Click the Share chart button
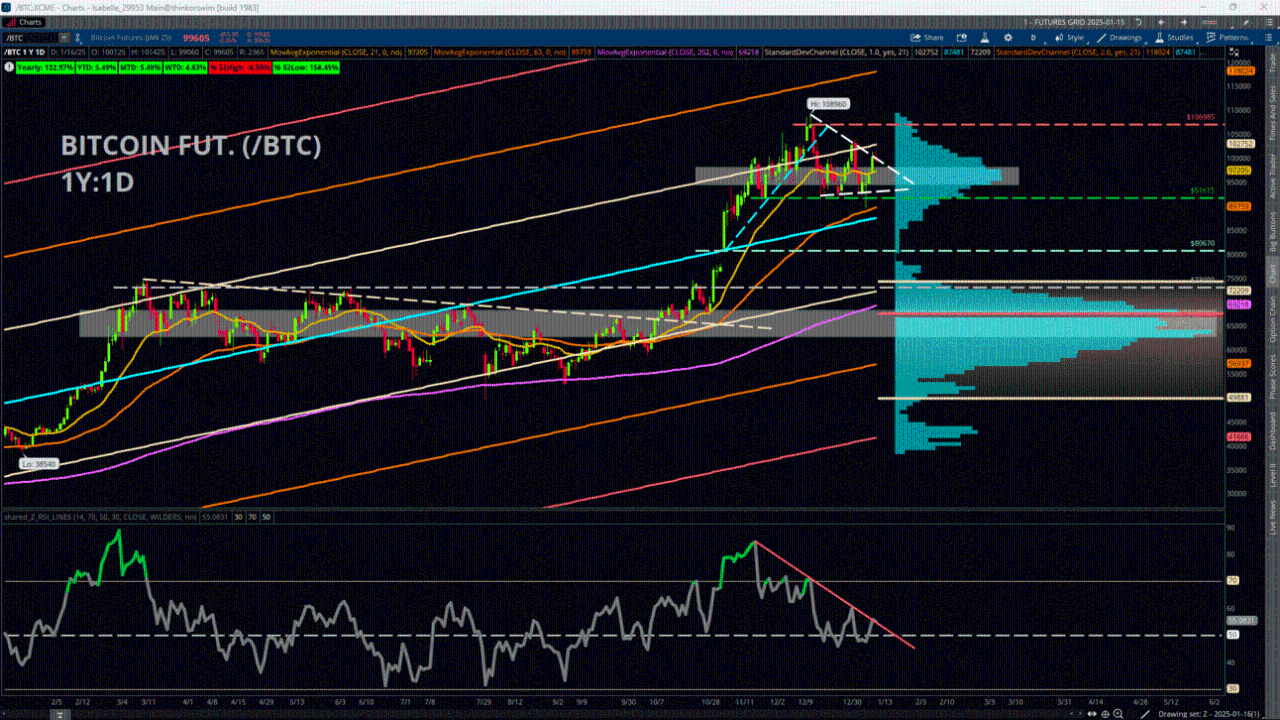This screenshot has width=1280, height=720. coord(927,37)
